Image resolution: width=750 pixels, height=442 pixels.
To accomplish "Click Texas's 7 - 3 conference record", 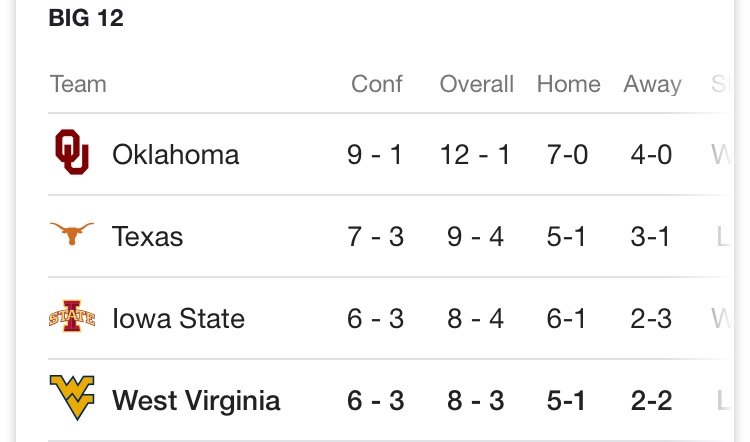I will tap(376, 236).
